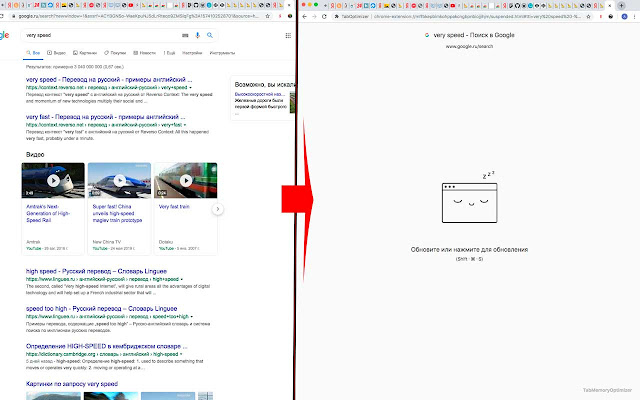
Task: Open the on-screen keyboard icon in search box
Action: point(185,36)
